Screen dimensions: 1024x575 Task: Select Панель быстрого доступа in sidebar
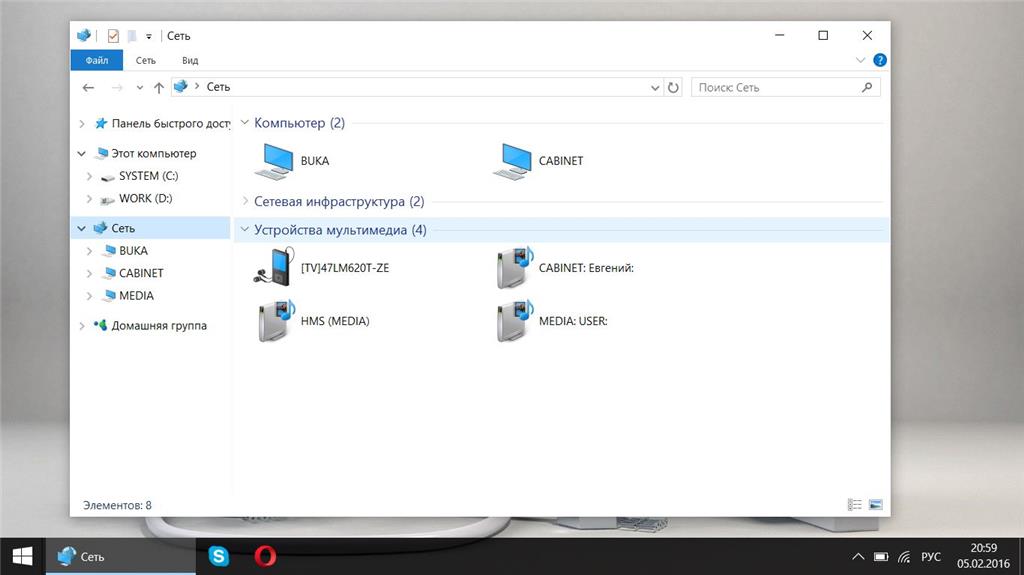(162, 123)
